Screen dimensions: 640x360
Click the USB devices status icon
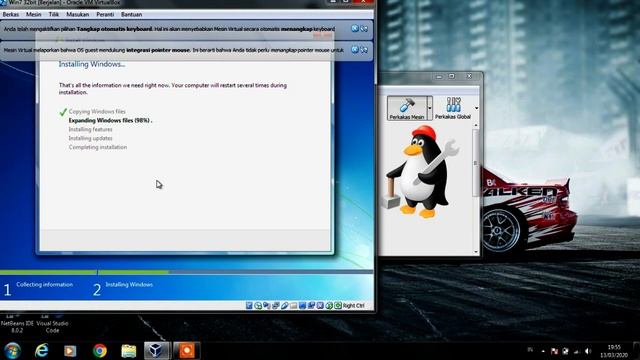tap(284, 305)
